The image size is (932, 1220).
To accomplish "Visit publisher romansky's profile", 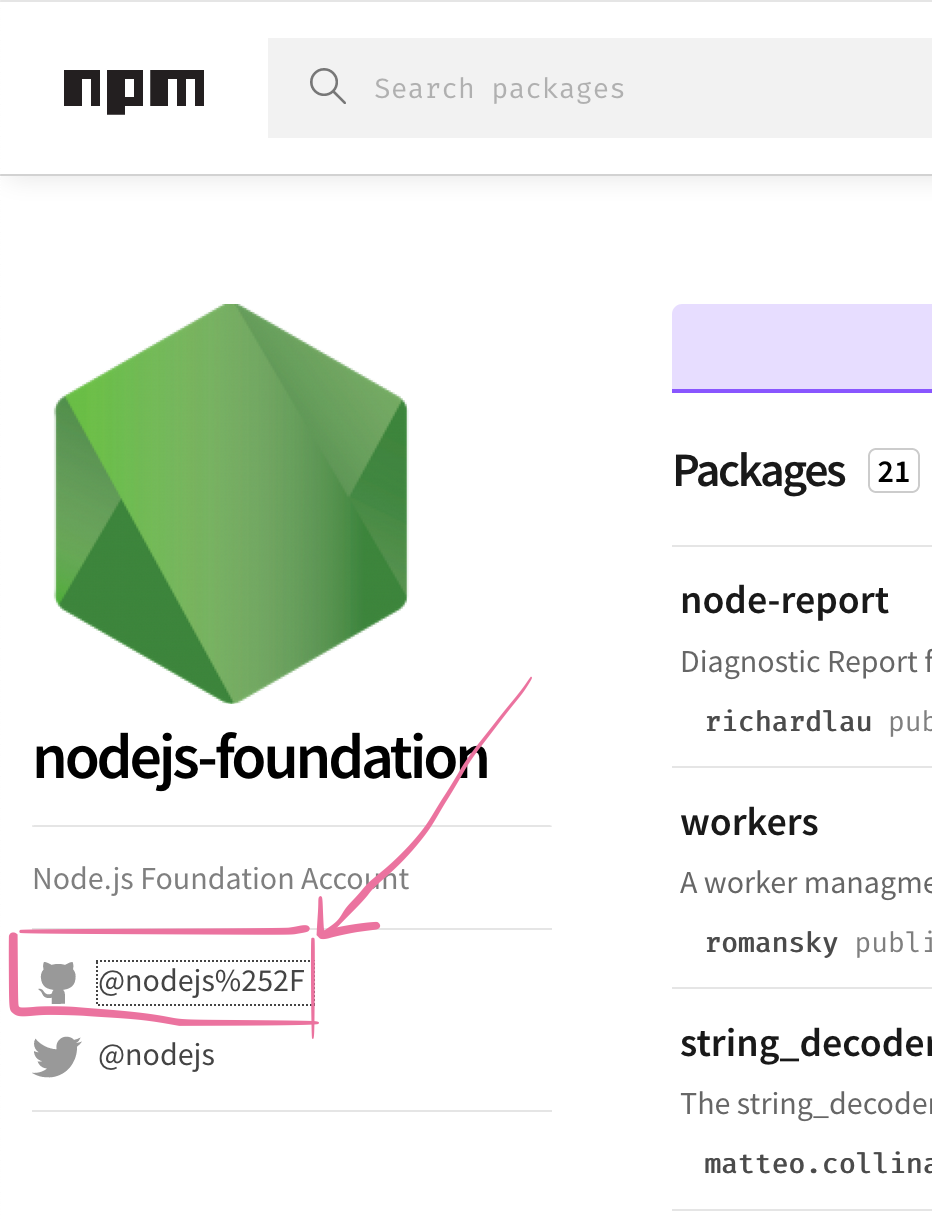I will click(771, 942).
